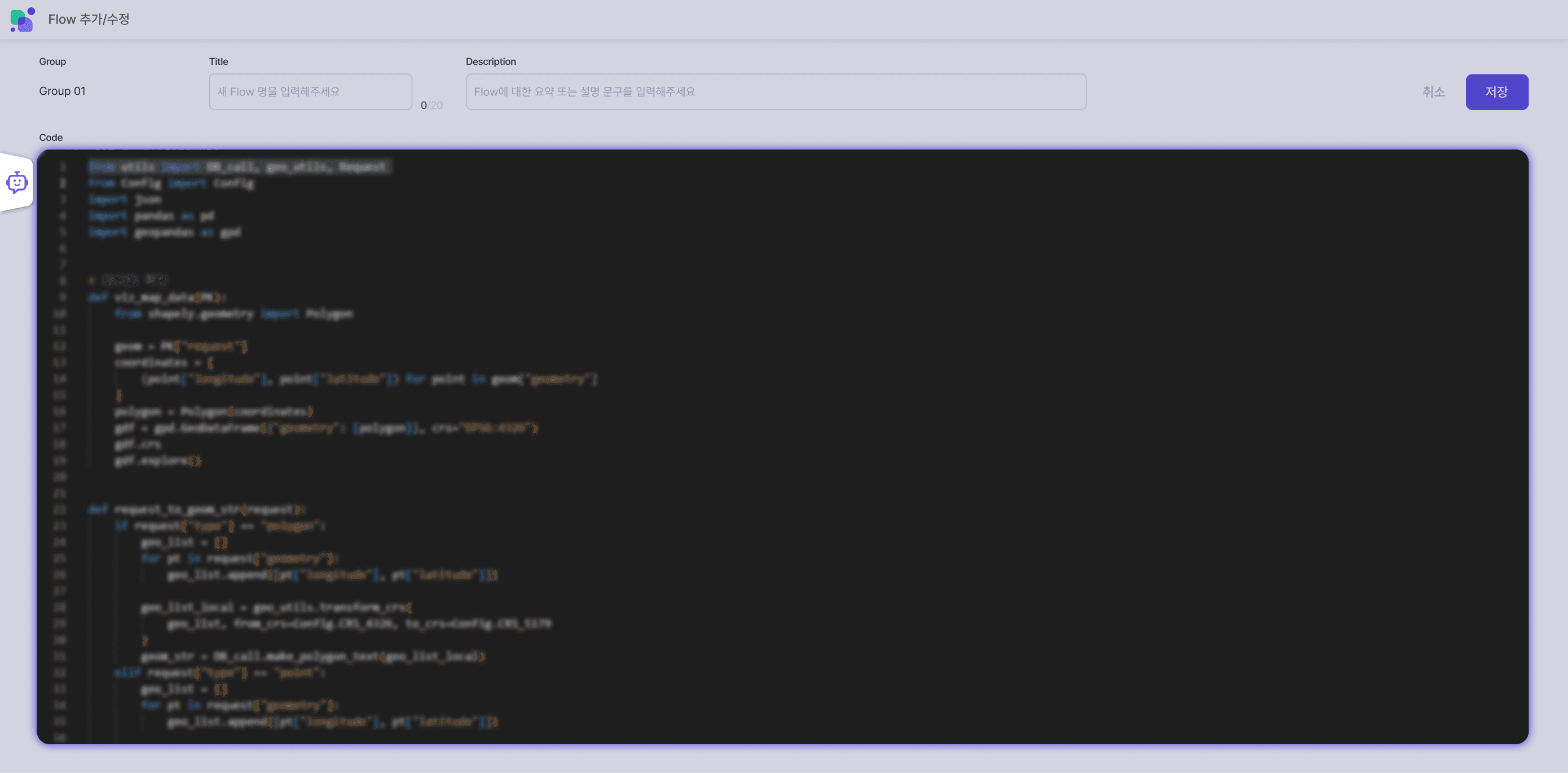Click inside the Code editor area
This screenshot has width=1568, height=773.
(782, 446)
